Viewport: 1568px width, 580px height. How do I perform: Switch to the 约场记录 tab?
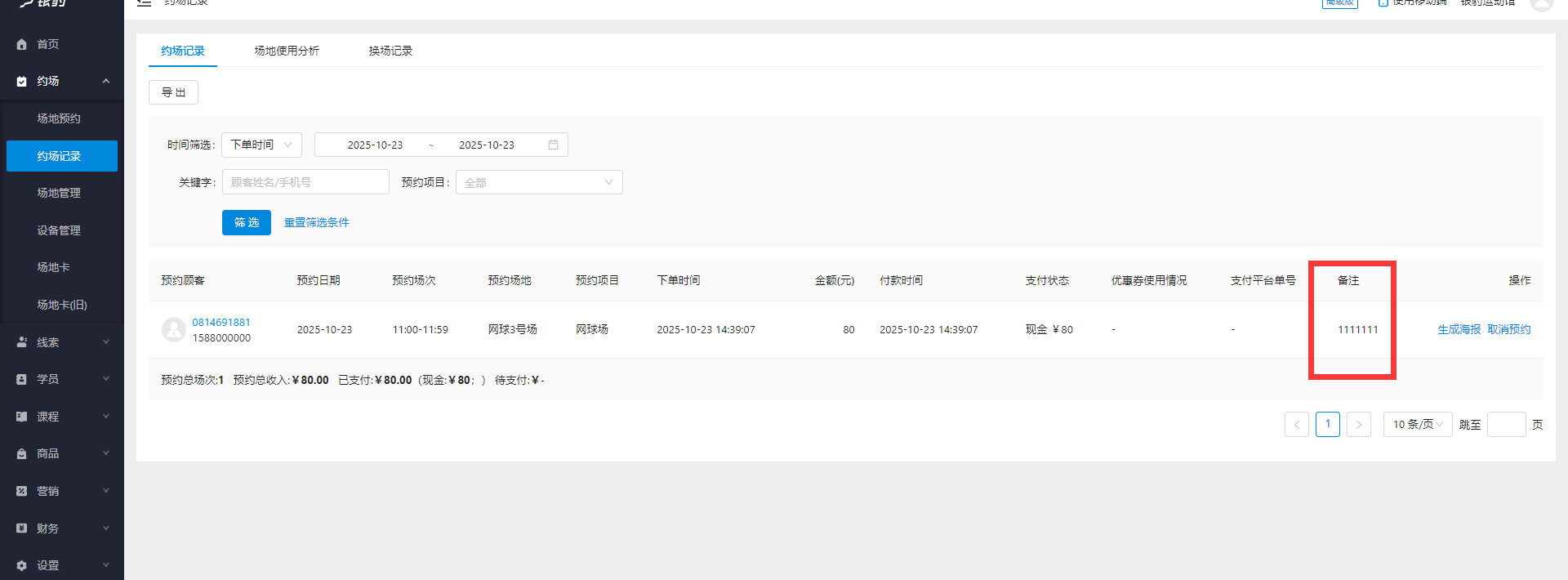pos(183,51)
